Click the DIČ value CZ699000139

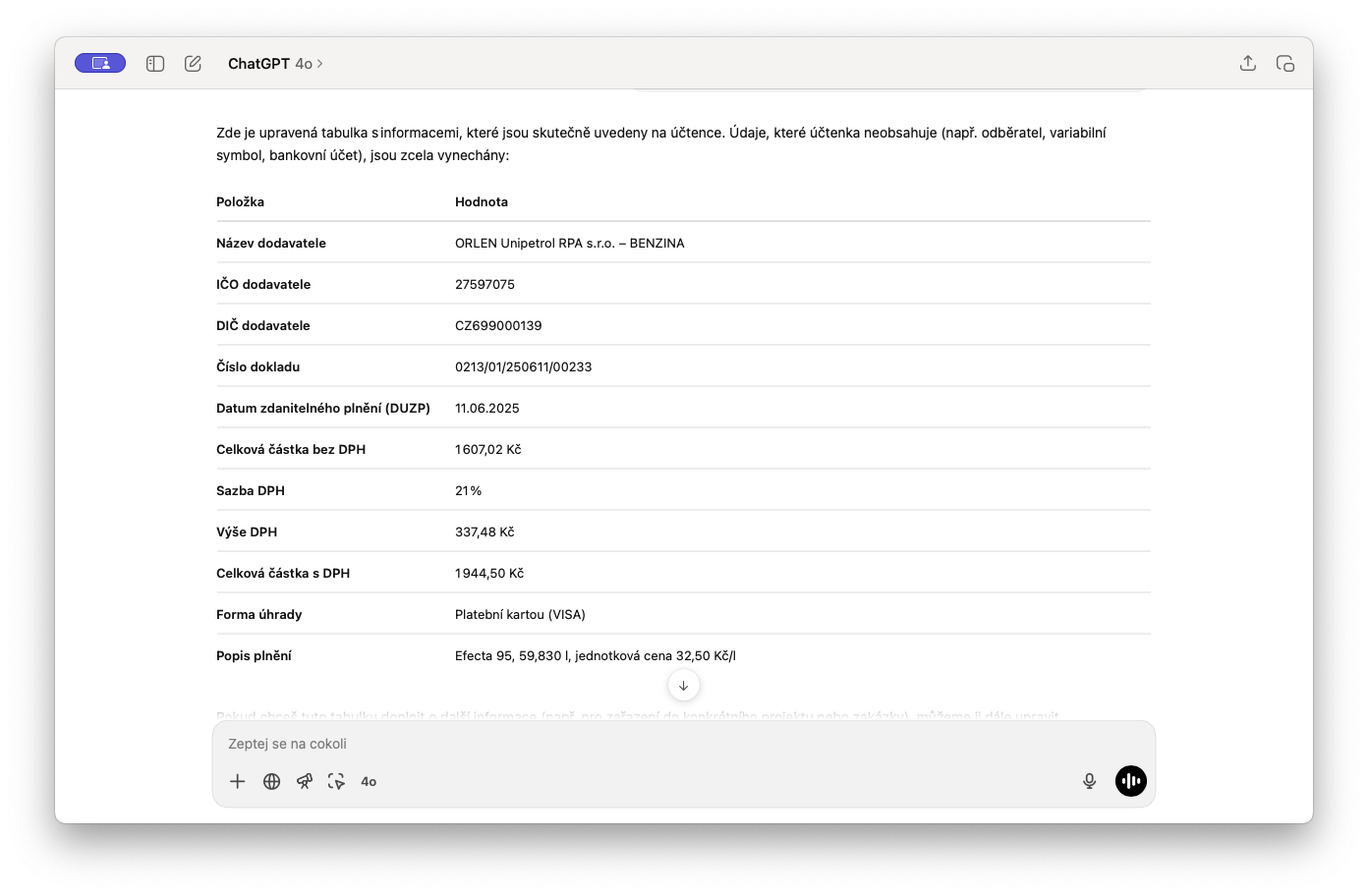[x=498, y=325]
